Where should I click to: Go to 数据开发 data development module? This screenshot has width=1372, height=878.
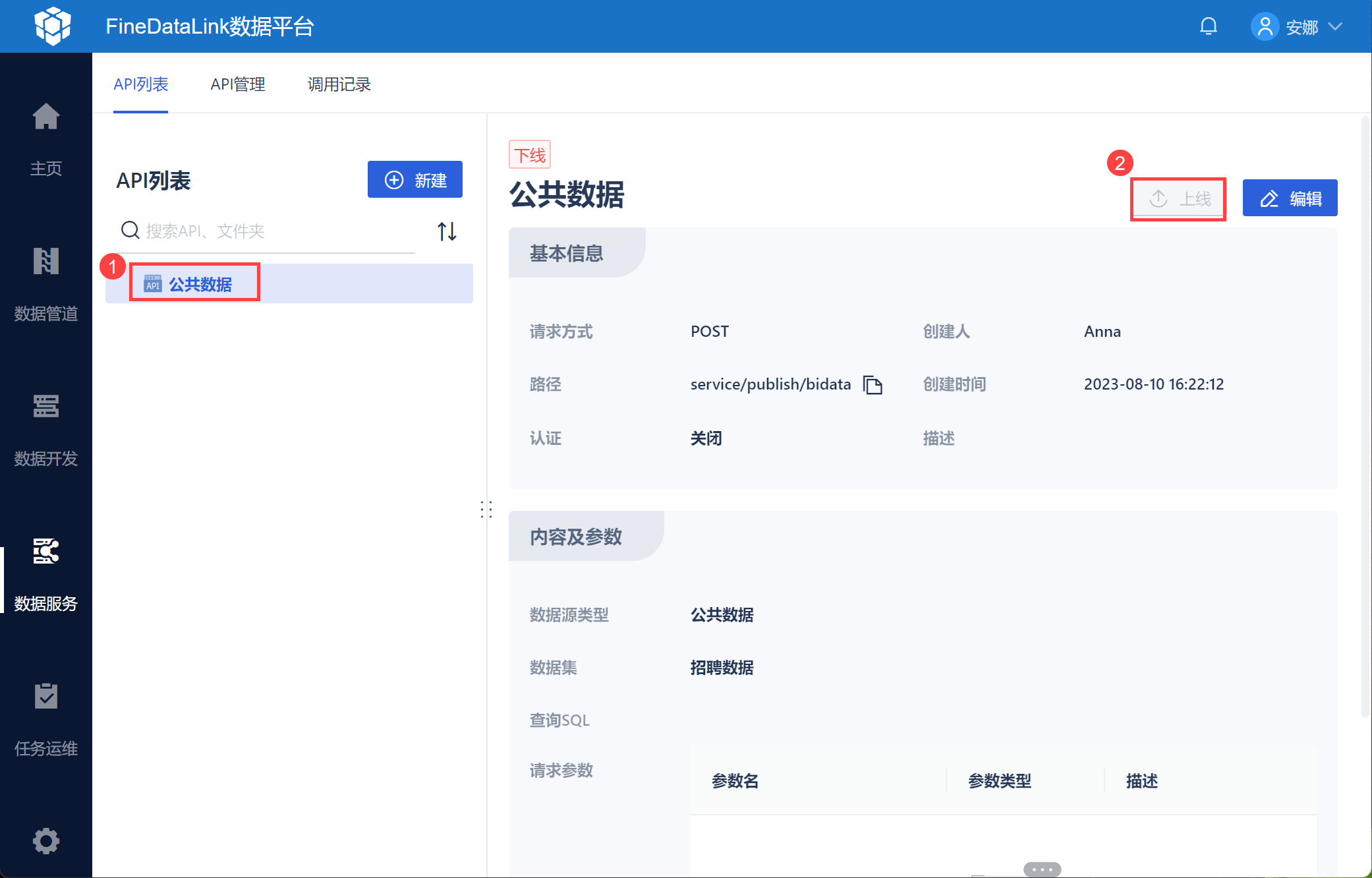[45, 427]
